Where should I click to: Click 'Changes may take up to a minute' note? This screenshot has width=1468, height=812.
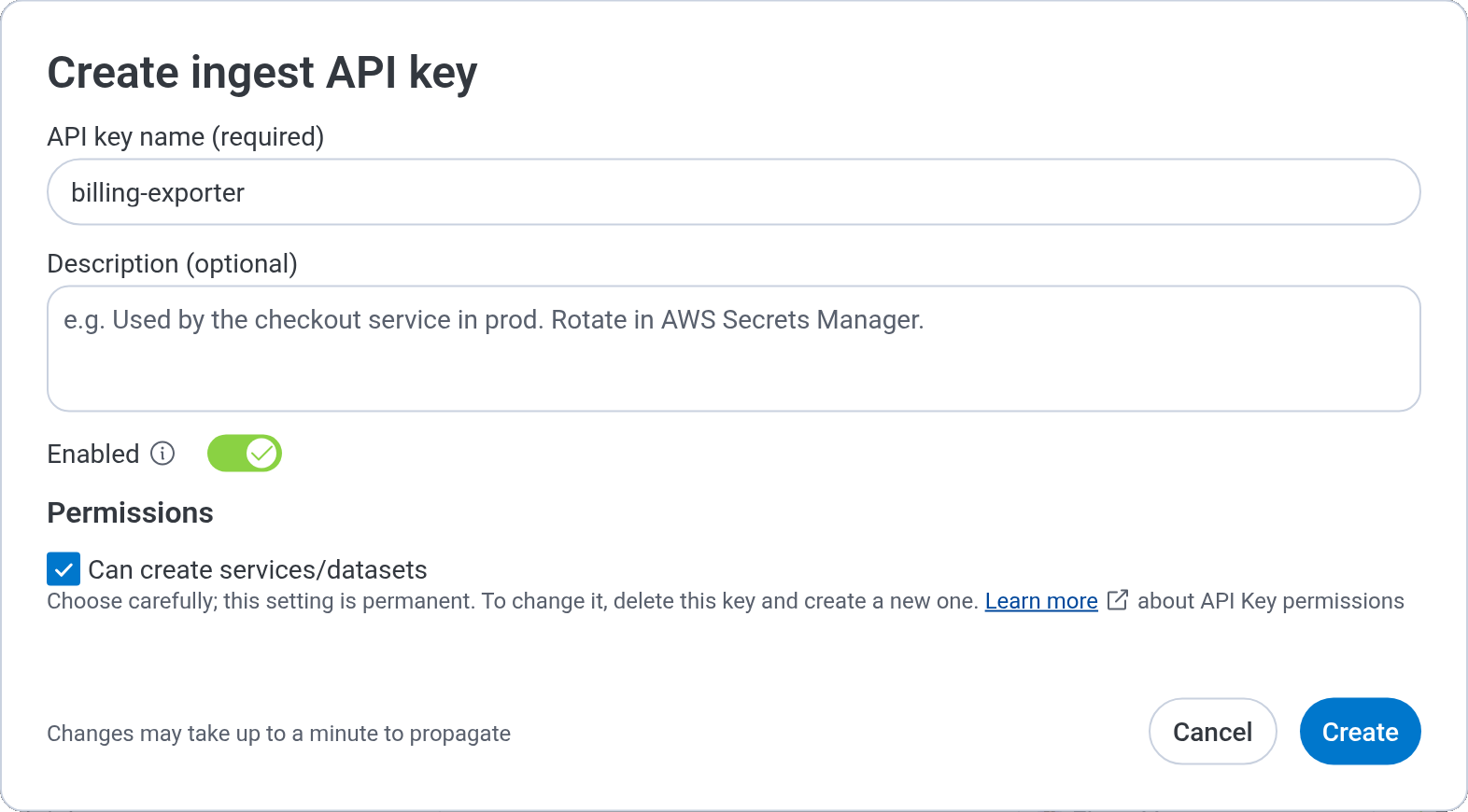point(278,734)
